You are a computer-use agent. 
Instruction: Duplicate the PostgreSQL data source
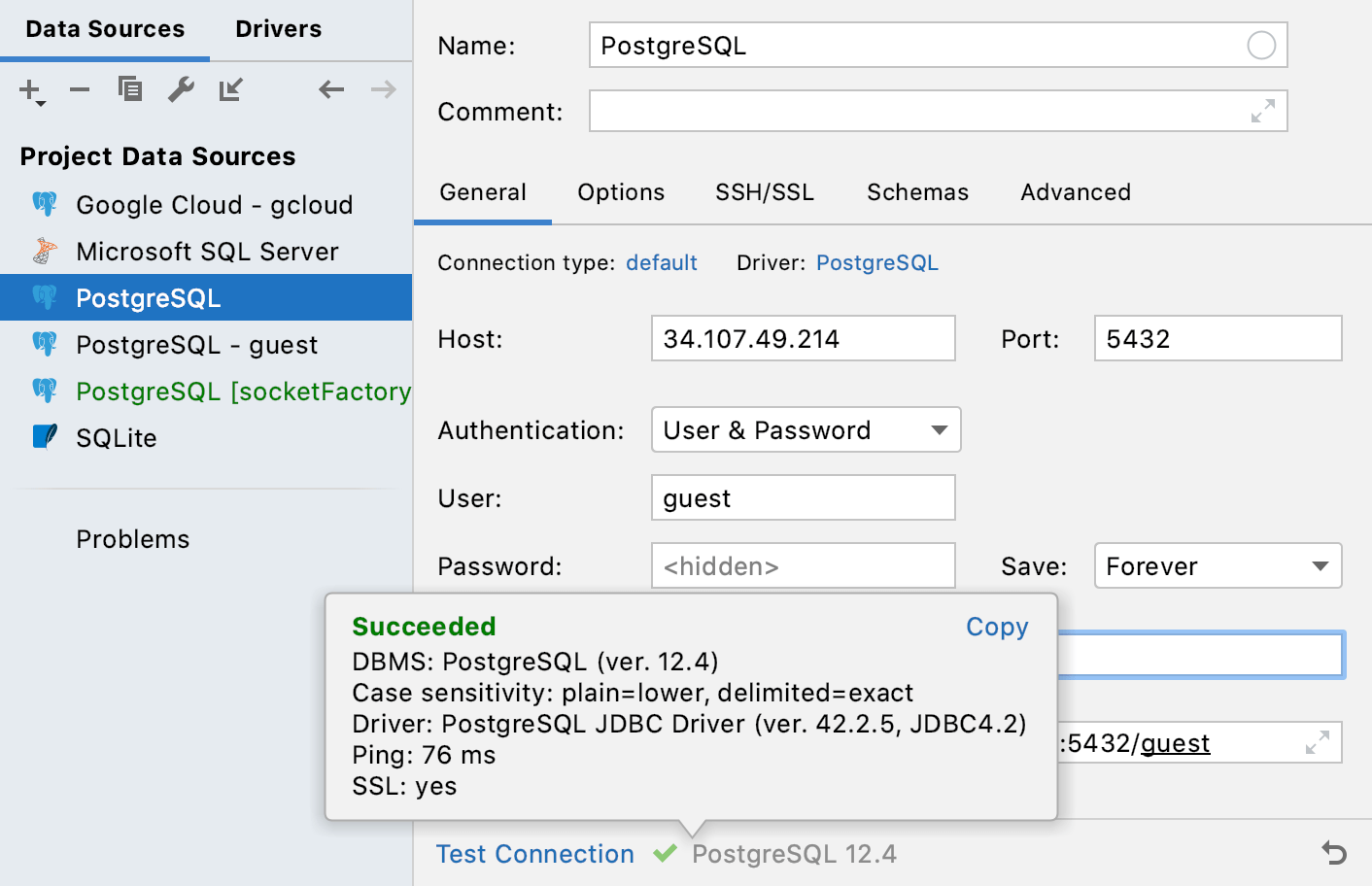(x=130, y=89)
